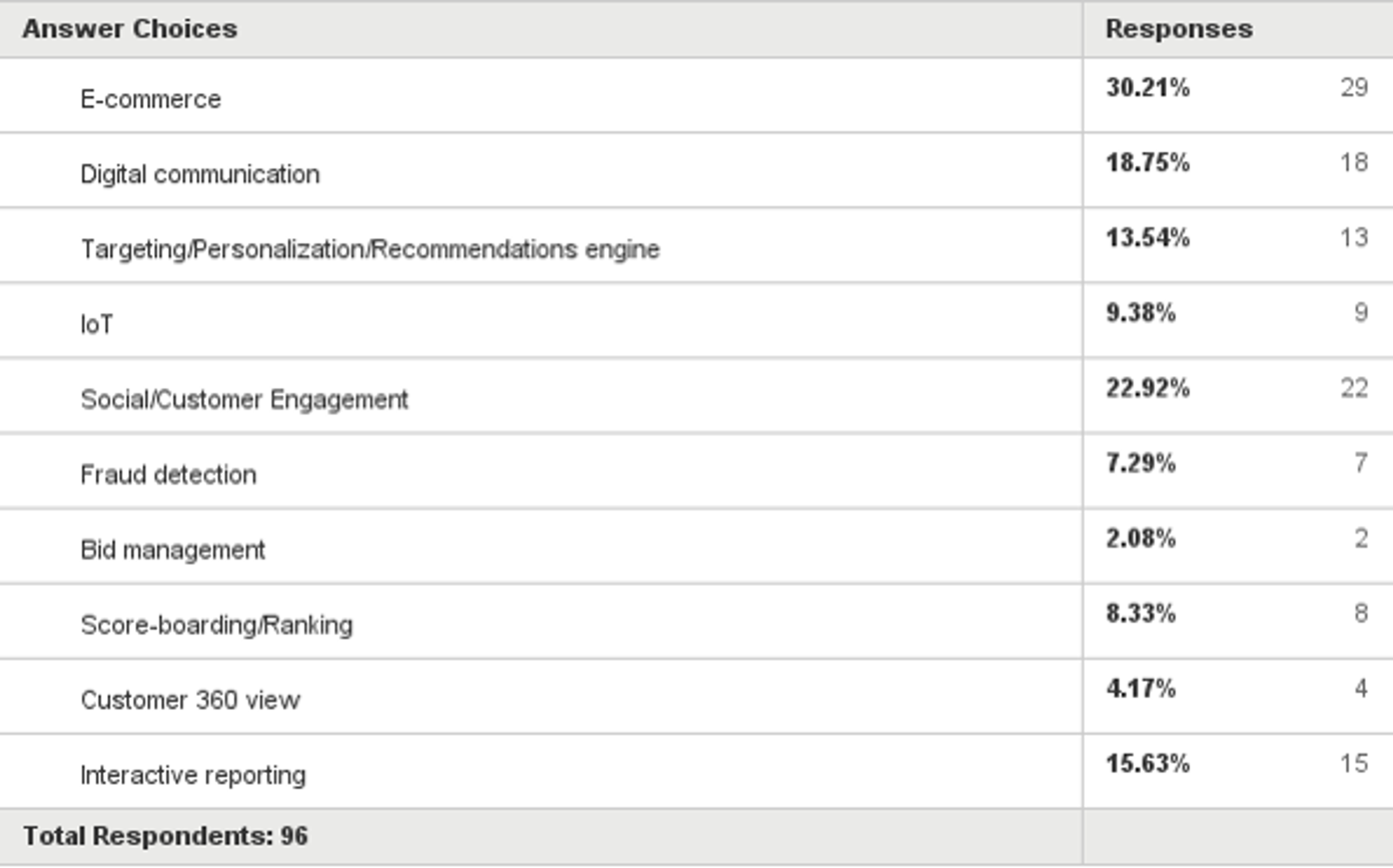Click response count 13 for Targeting

click(1355, 238)
